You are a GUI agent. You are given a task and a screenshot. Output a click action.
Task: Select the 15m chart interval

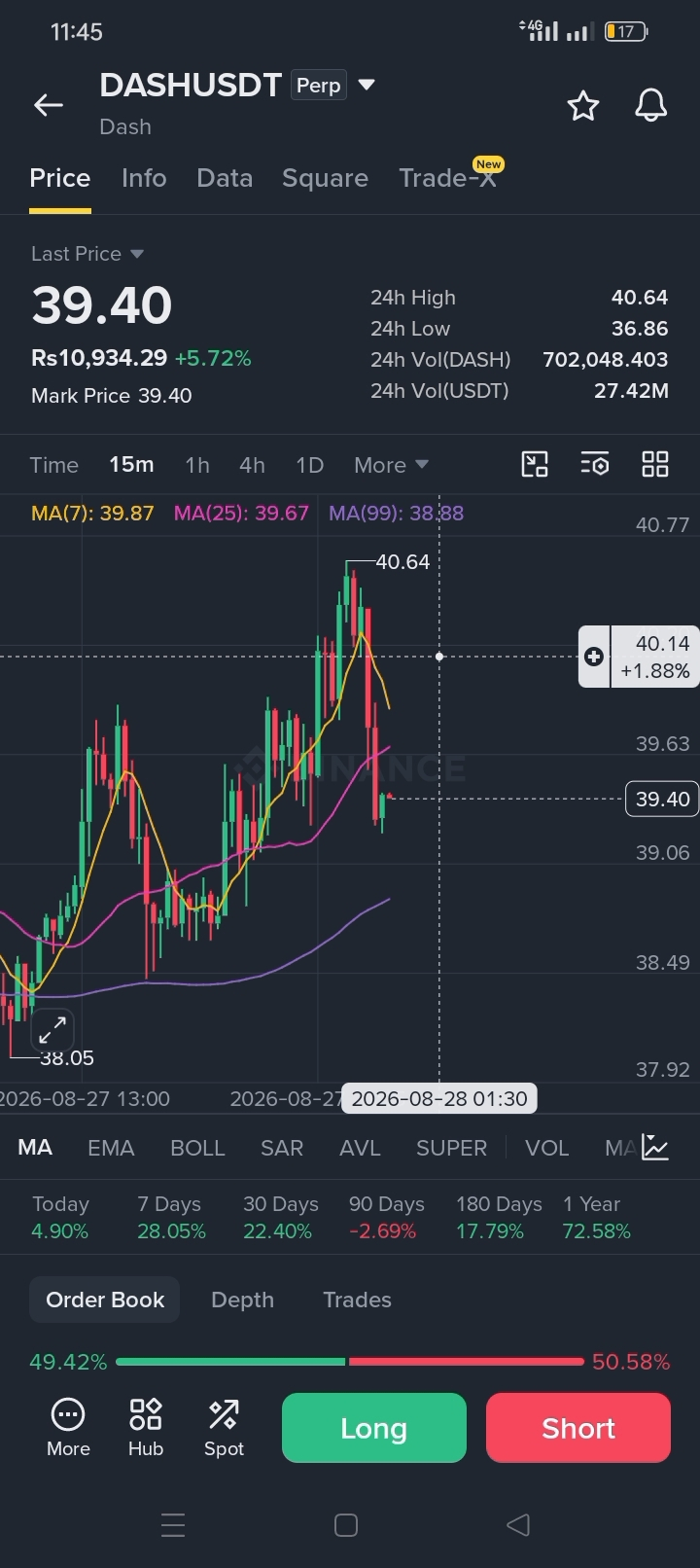point(131,465)
